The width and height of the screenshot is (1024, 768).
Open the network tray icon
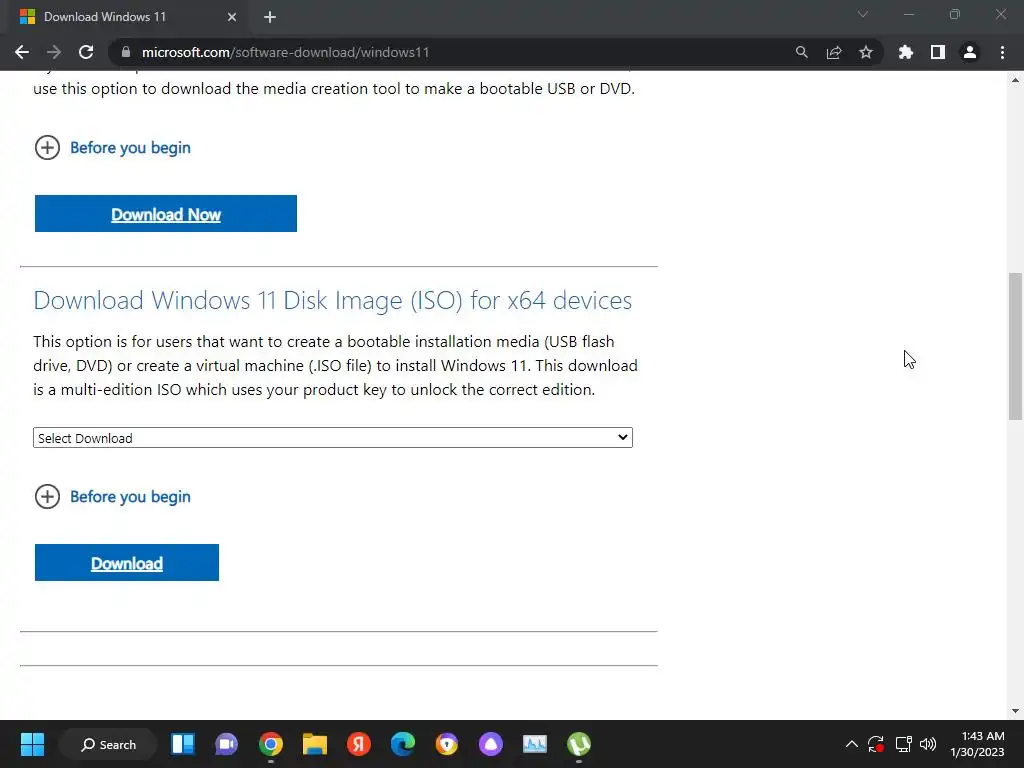(x=903, y=744)
